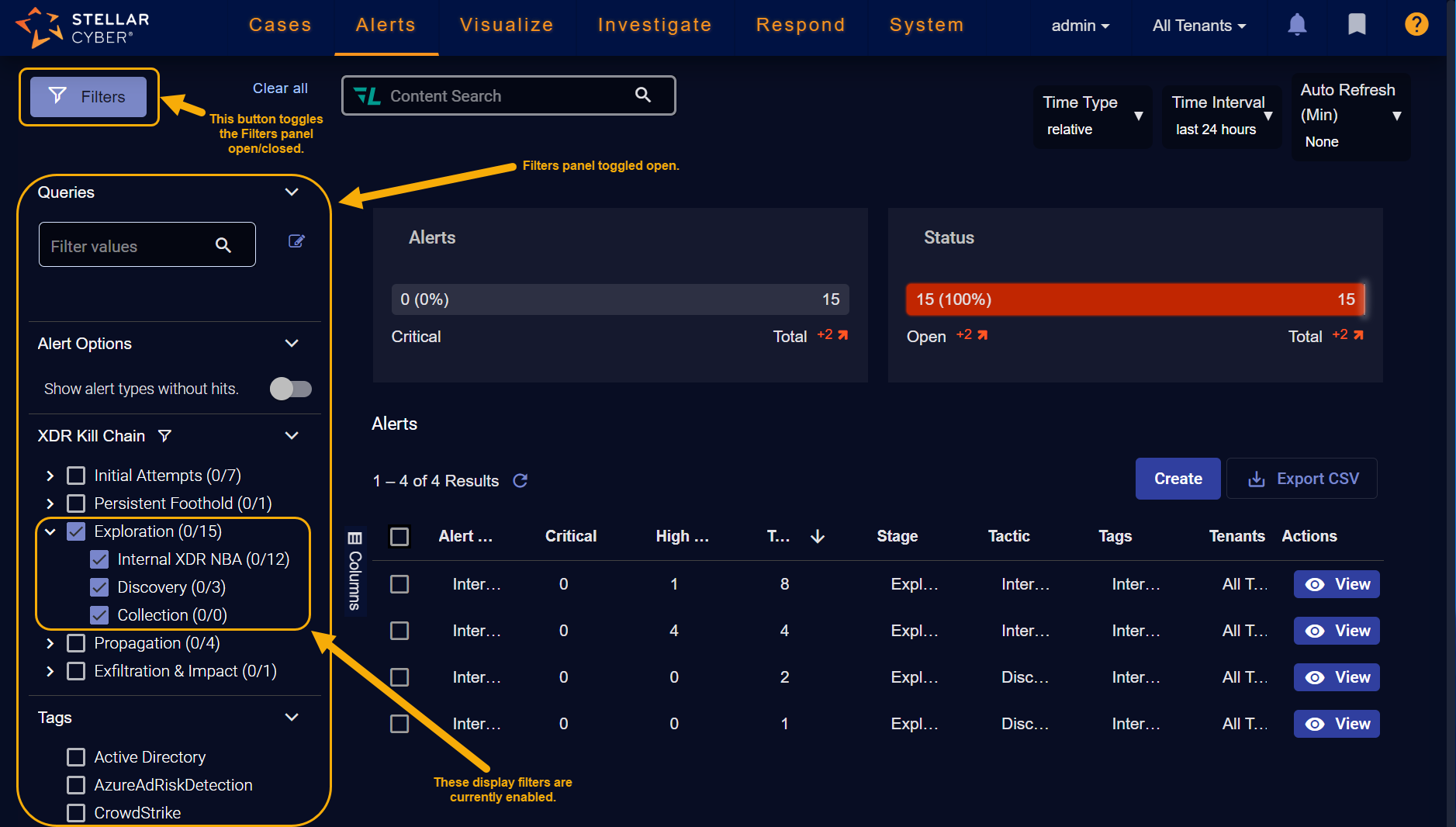1456x827 pixels.
Task: Click the sort arrow in table header
Action: (x=818, y=537)
